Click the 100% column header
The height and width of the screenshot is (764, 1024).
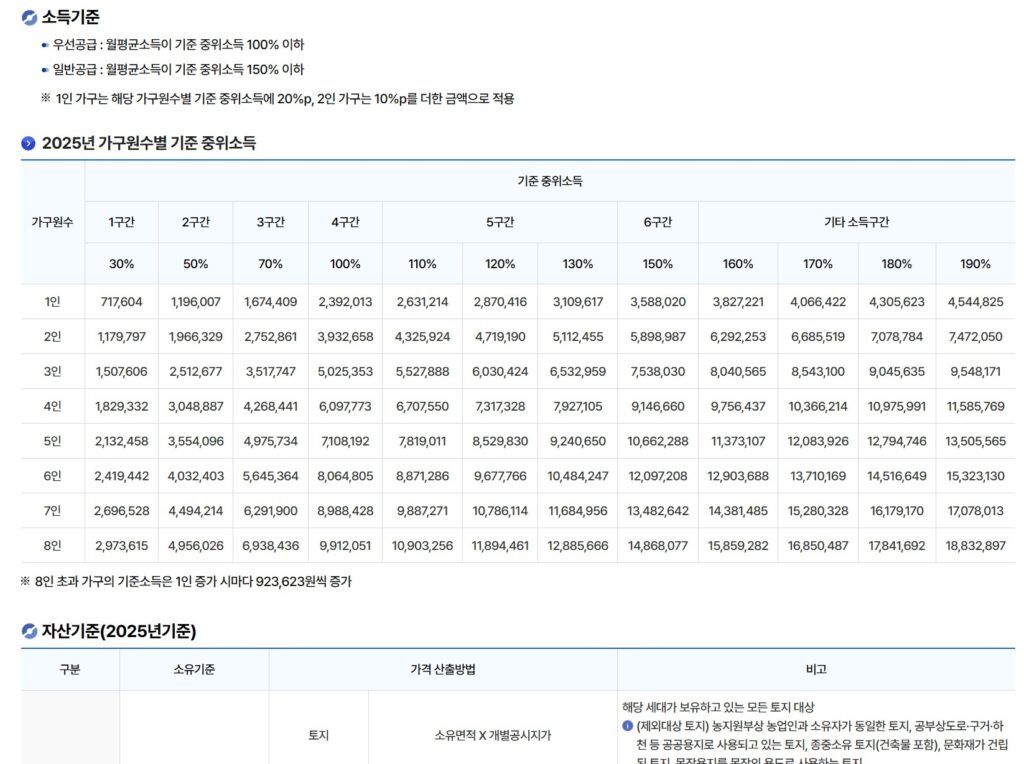coord(345,264)
